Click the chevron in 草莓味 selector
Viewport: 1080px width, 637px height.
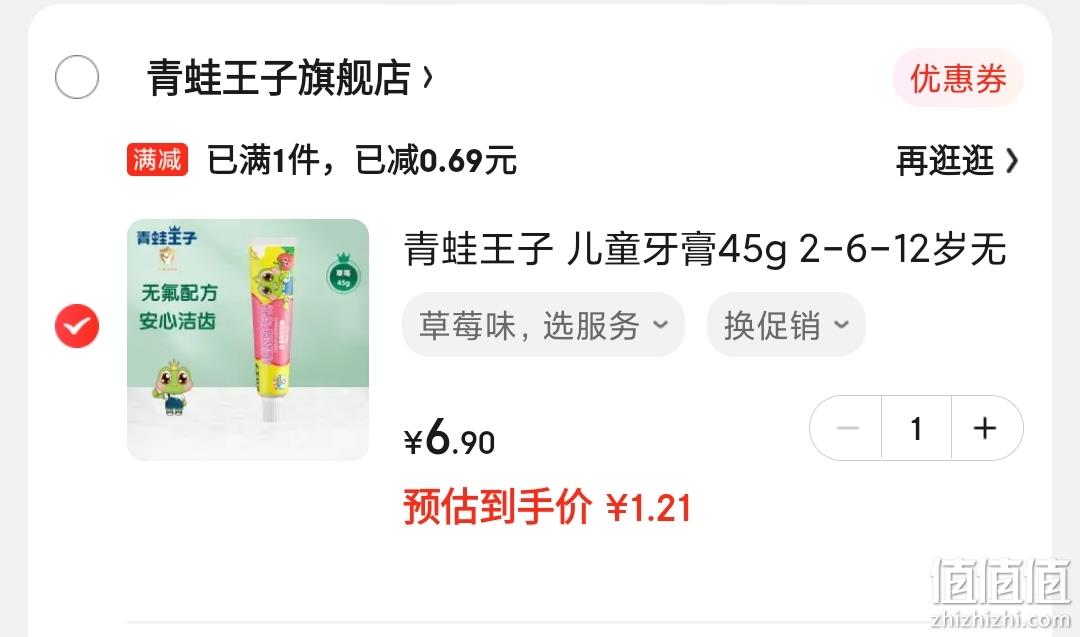click(x=660, y=324)
